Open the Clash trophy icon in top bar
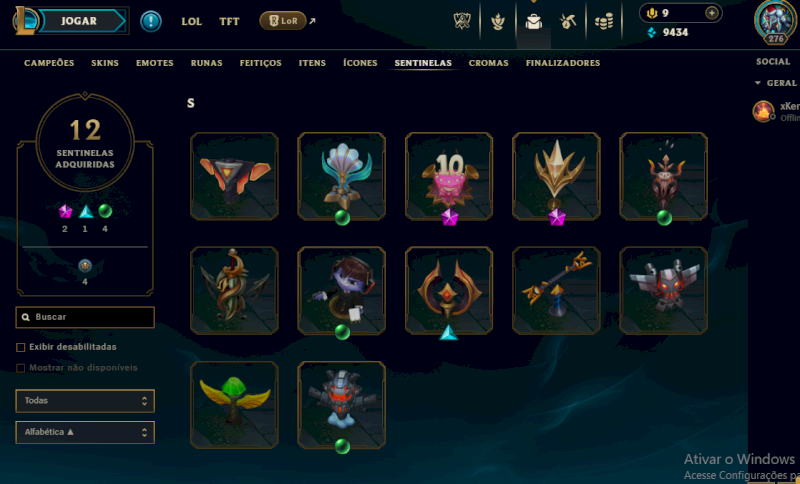 462,21
